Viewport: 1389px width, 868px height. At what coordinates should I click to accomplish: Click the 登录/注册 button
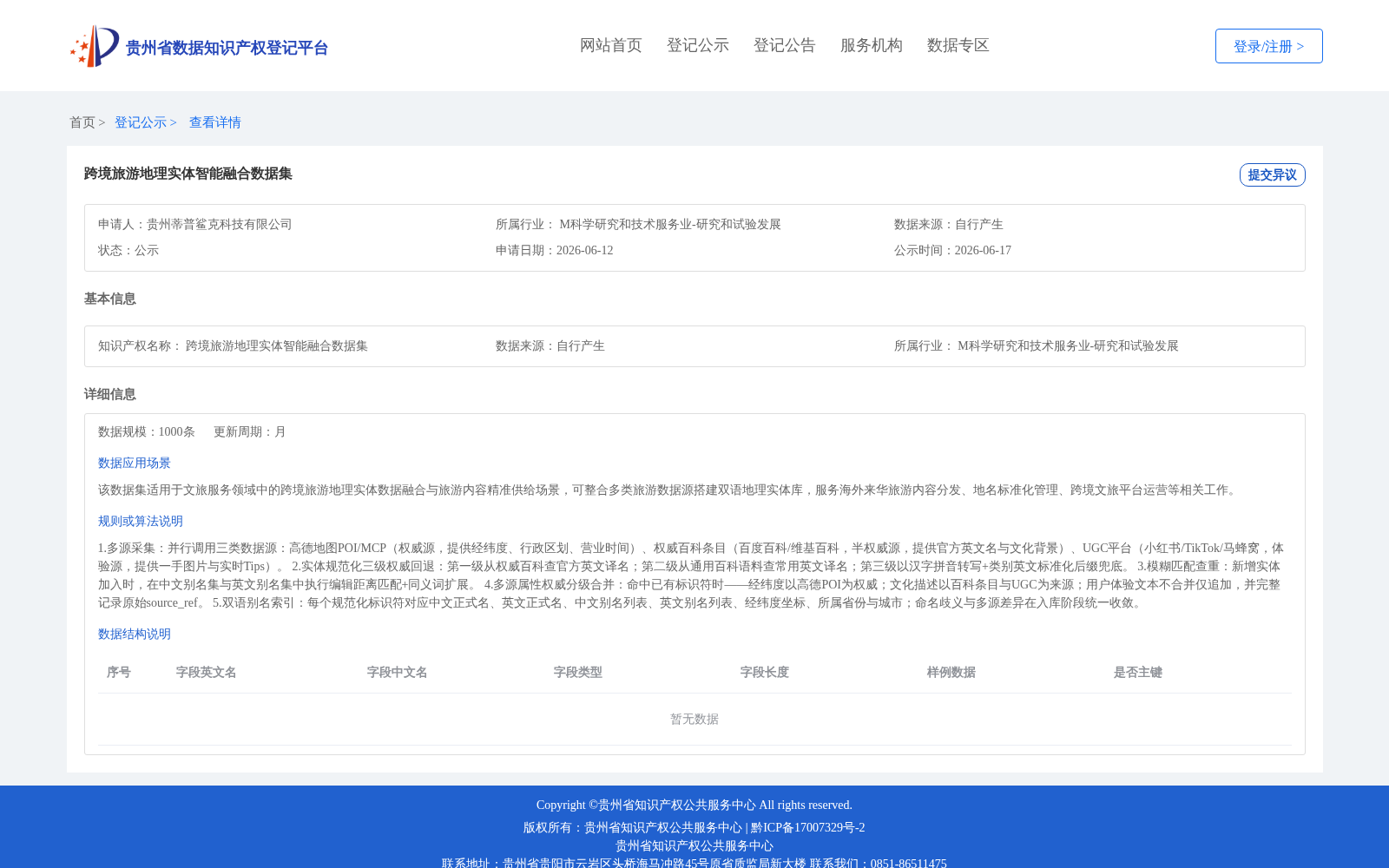pos(1268,46)
